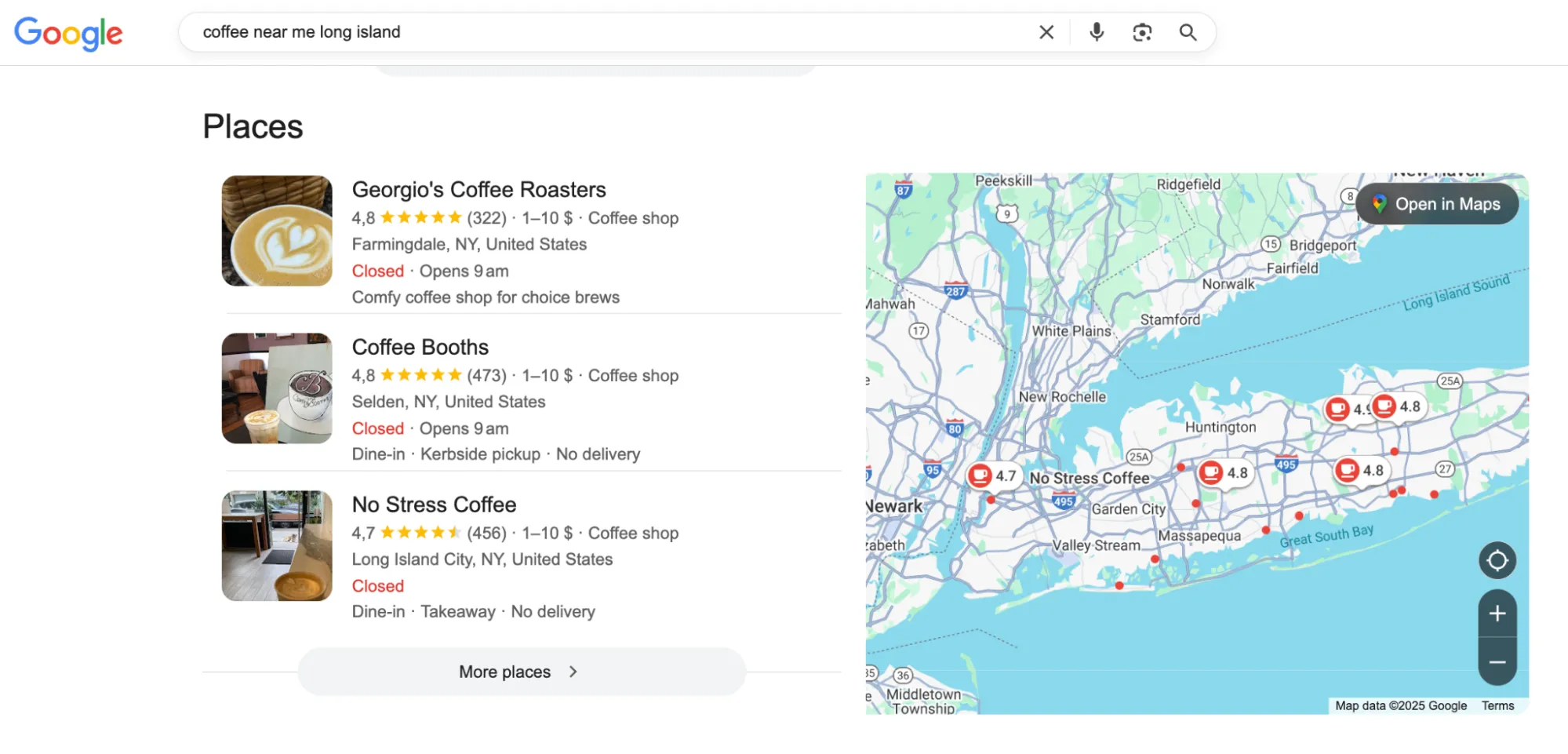Open Georgio's Coffee Roasters listing
The height and width of the screenshot is (754, 1568).
[x=478, y=190]
